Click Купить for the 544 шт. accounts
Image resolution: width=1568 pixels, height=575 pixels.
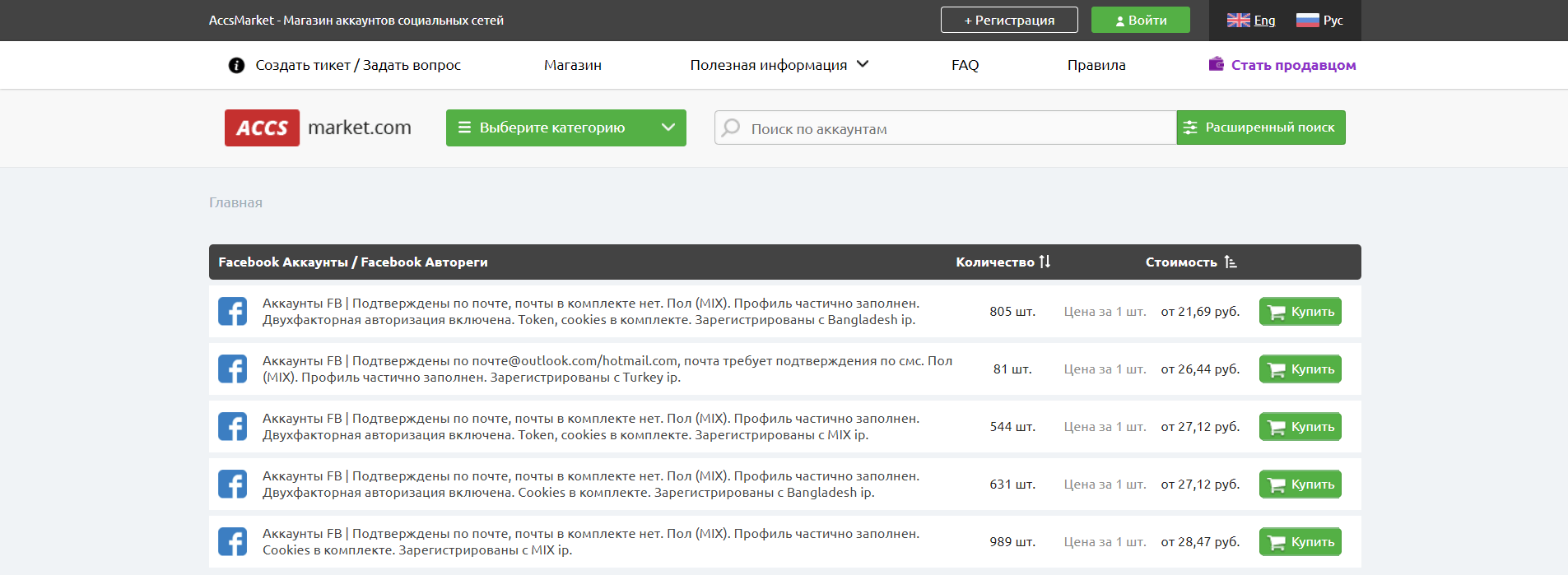coord(1300,427)
